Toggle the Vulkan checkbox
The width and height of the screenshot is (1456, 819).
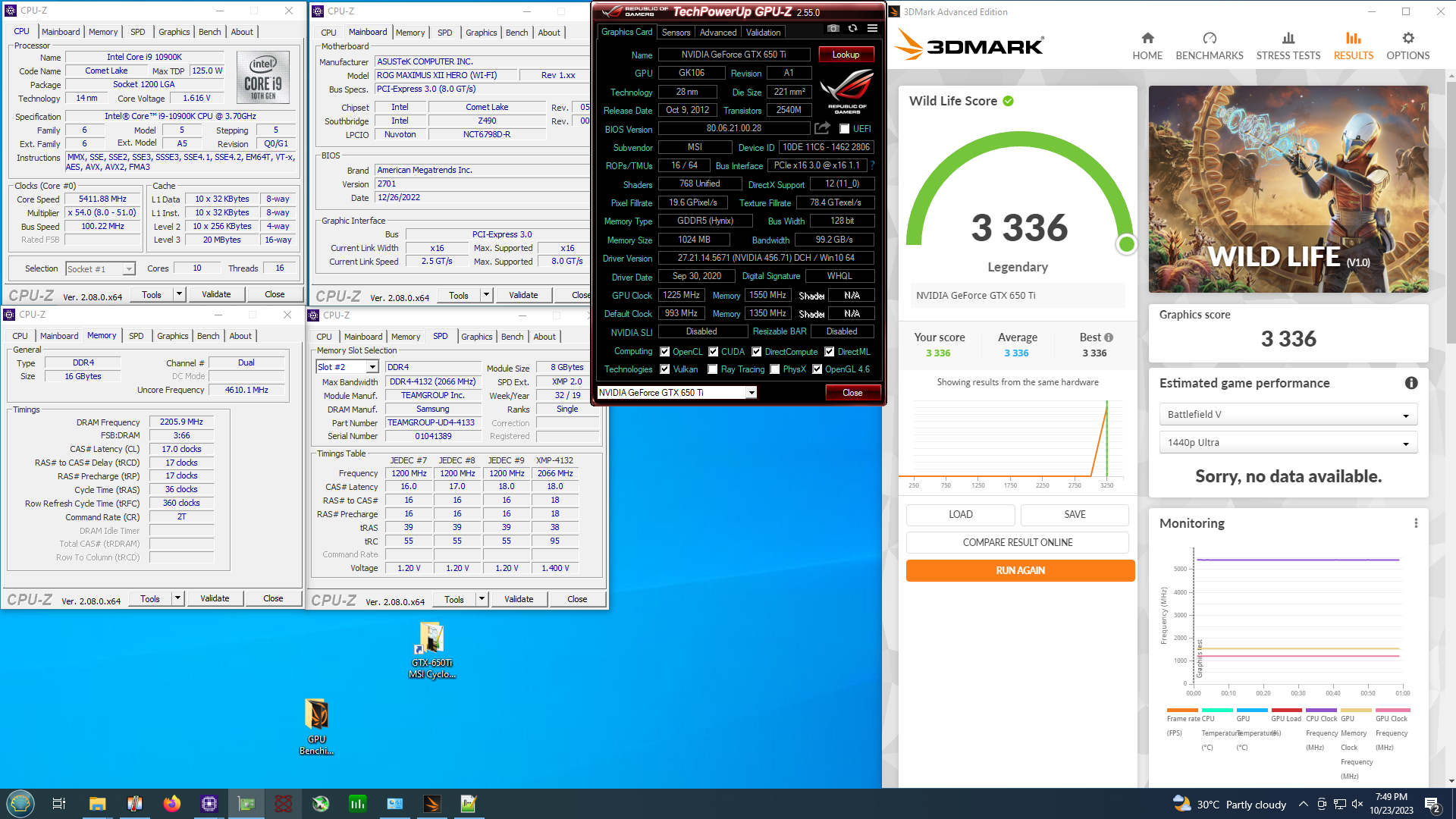(x=664, y=369)
